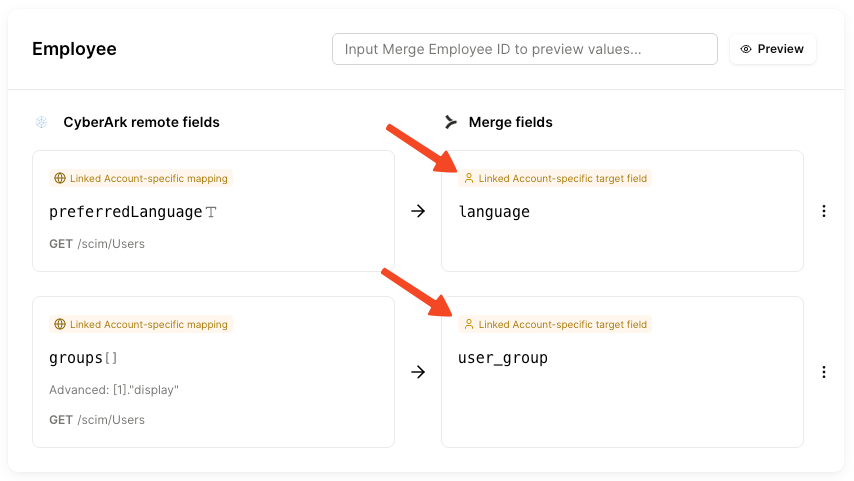Click the Advanced: [1]."display" text
The width and height of the screenshot is (854, 481).
click(x=114, y=390)
